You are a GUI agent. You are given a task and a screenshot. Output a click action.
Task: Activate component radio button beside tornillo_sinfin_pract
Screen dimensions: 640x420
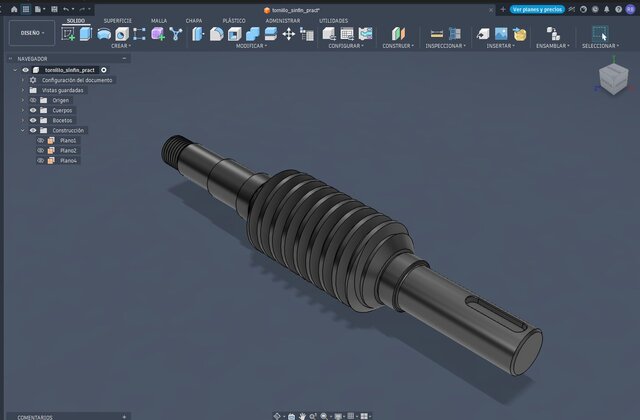coord(104,70)
